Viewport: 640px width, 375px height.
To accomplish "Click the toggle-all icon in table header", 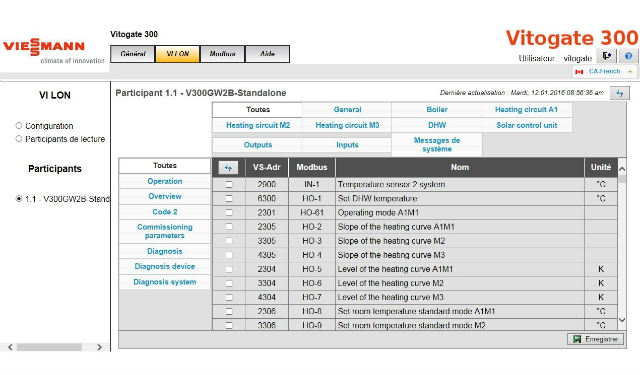I will (228, 168).
